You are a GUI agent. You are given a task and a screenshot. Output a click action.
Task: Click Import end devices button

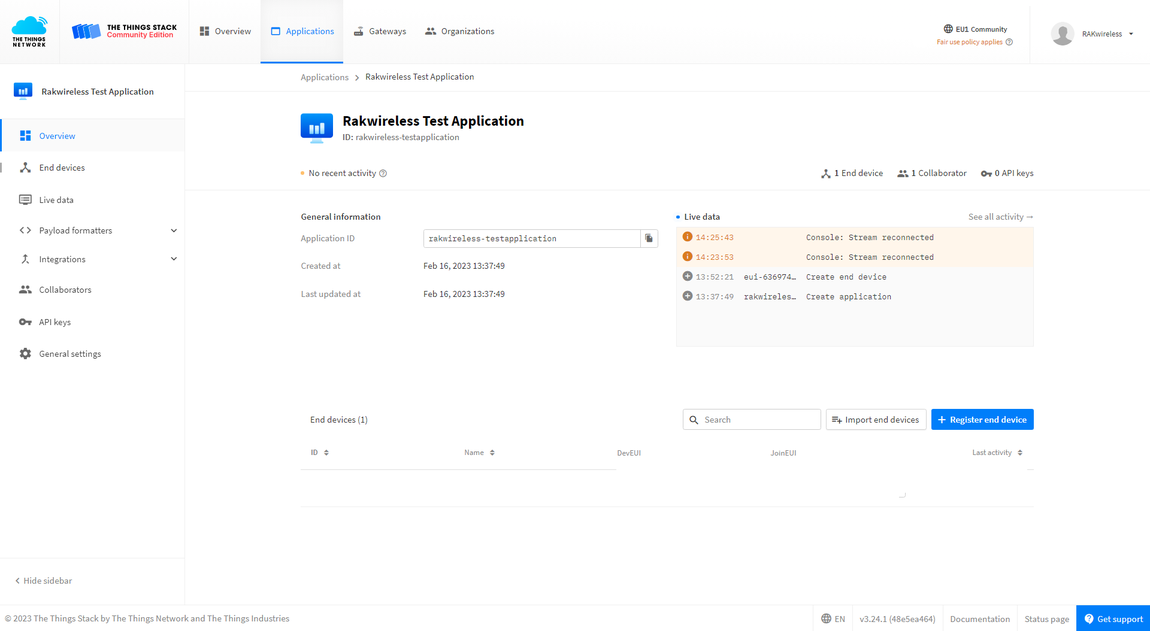coord(876,420)
